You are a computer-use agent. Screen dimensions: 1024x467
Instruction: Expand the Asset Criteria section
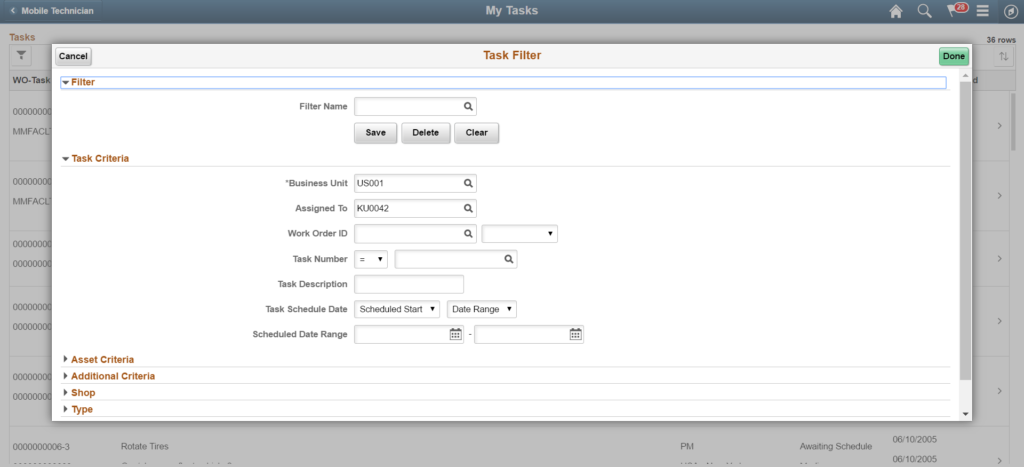pyautogui.click(x=101, y=359)
